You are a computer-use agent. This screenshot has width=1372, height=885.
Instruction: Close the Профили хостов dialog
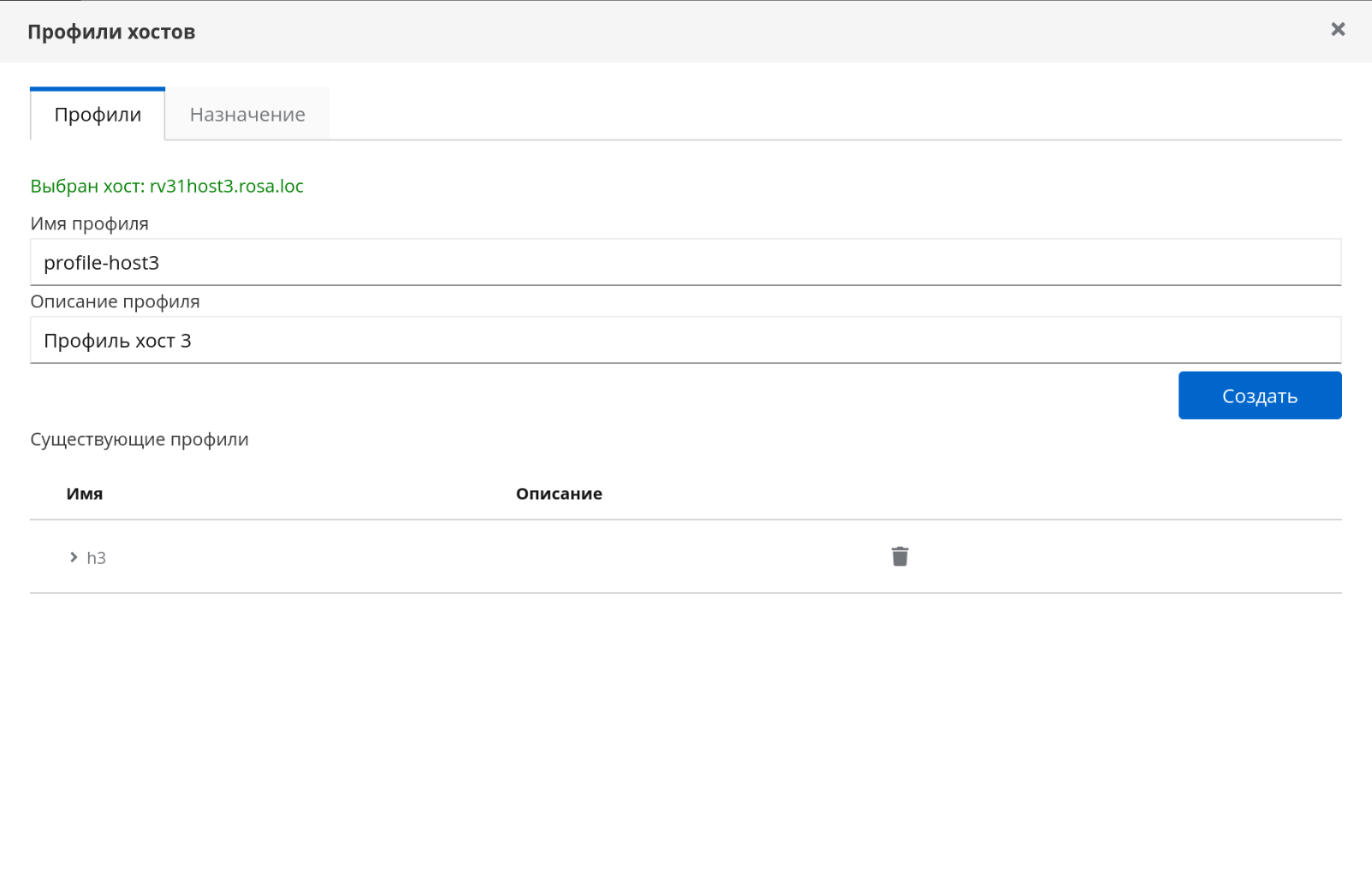(1338, 30)
